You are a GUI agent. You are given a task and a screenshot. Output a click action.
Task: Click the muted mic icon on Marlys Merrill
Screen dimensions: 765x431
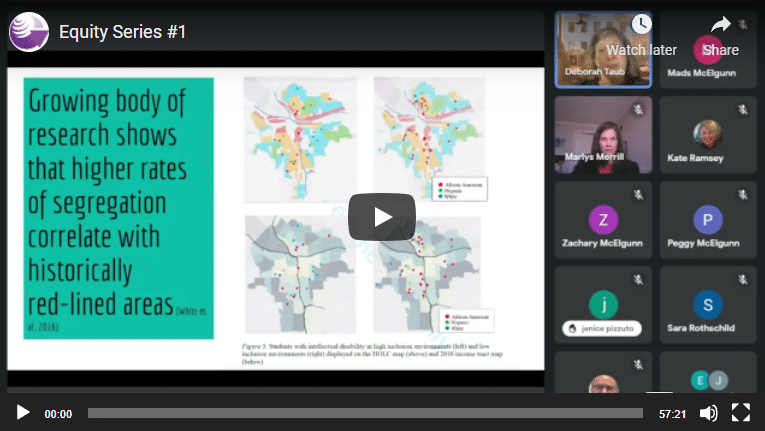[638, 110]
